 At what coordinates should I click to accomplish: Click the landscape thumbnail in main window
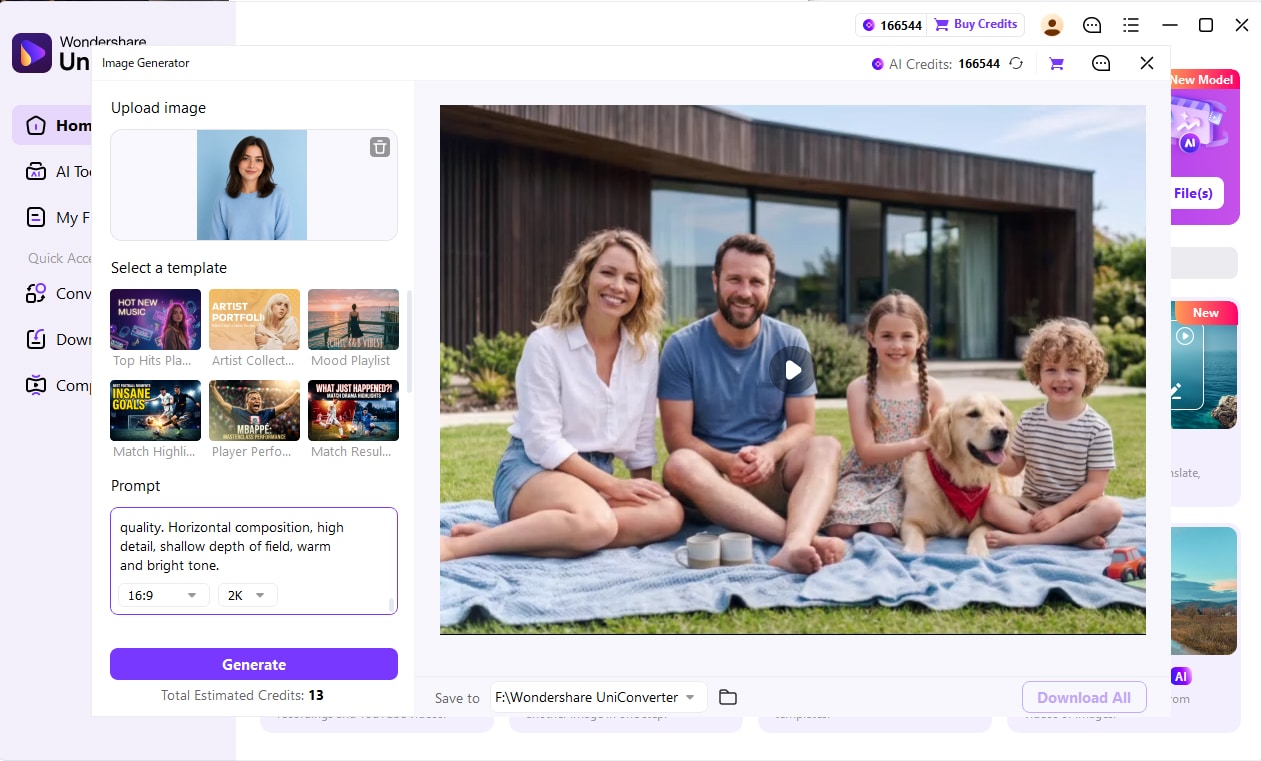click(x=1204, y=591)
